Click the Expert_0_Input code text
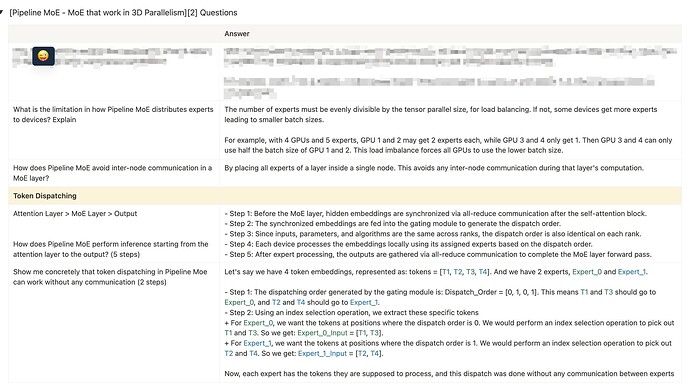Screen dimensions: 690x391 pos(322,333)
